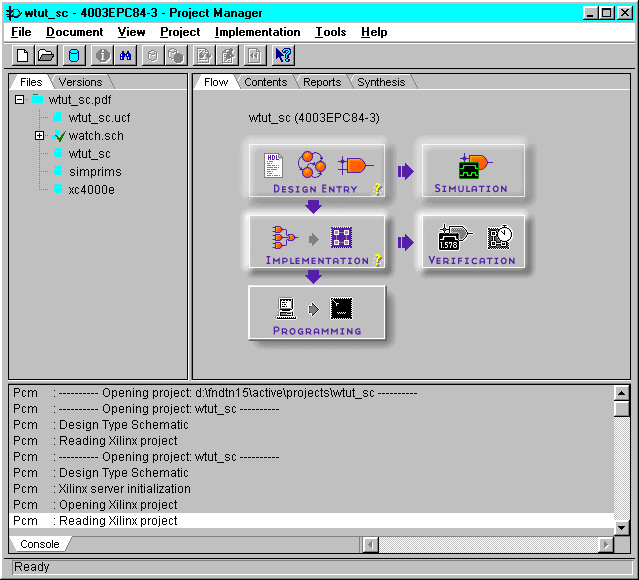Click the Simulation waveform icon

[x=474, y=166]
